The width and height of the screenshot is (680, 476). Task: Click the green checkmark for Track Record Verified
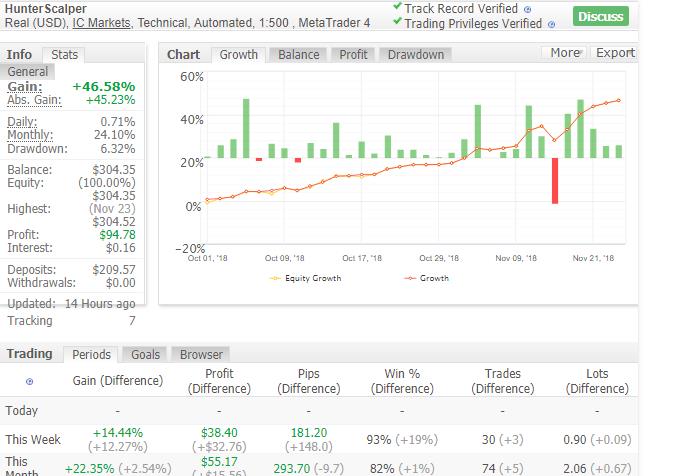point(398,8)
